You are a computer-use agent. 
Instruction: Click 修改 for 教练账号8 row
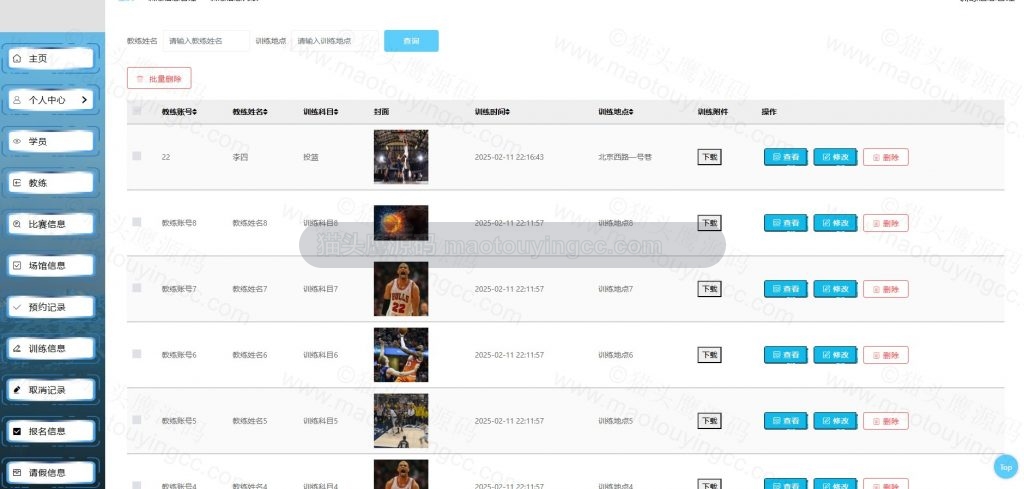coord(835,223)
